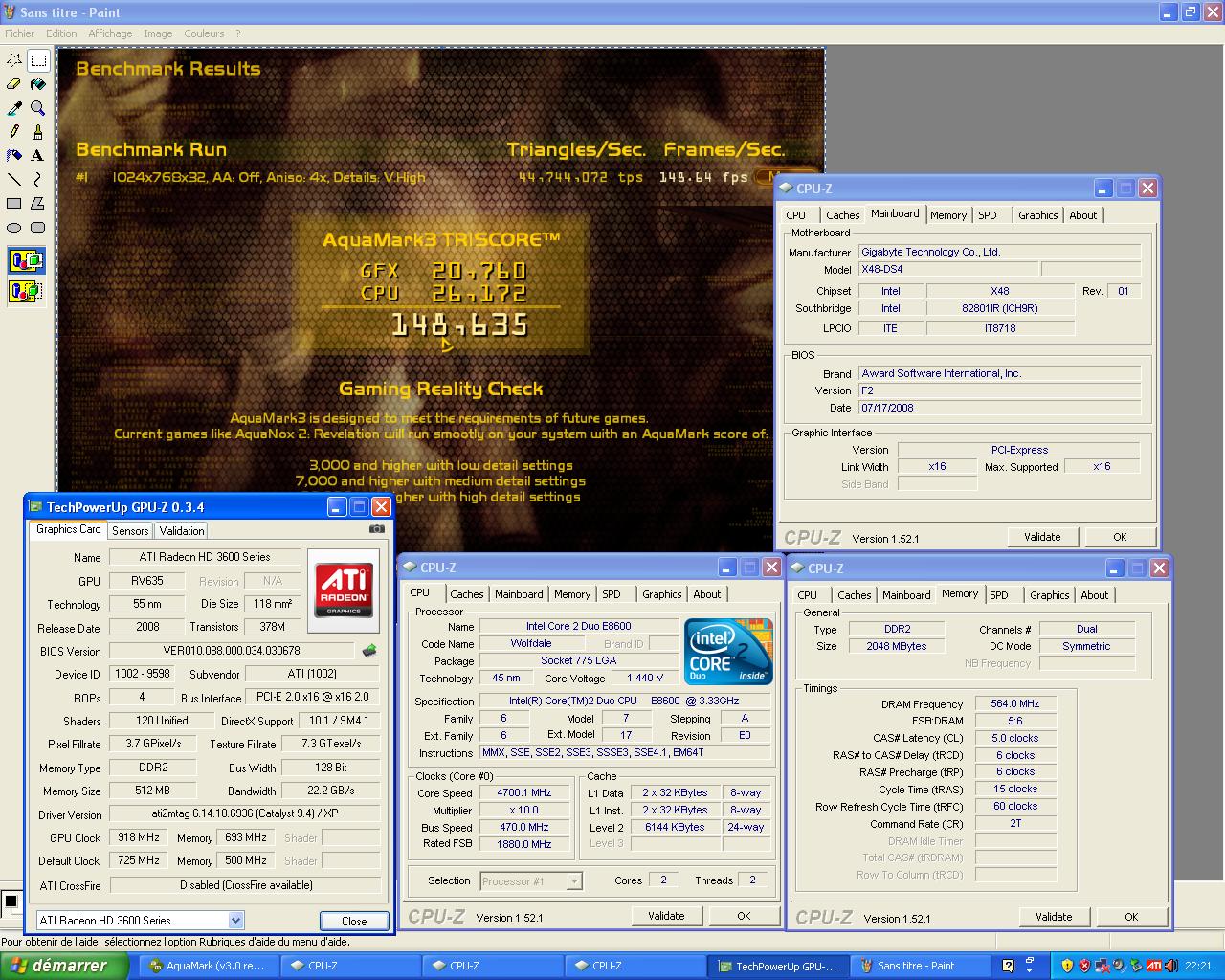This screenshot has height=980, width=1225.
Task: Click Validate in the Mainboard CPU-Z window
Action: [x=1042, y=537]
